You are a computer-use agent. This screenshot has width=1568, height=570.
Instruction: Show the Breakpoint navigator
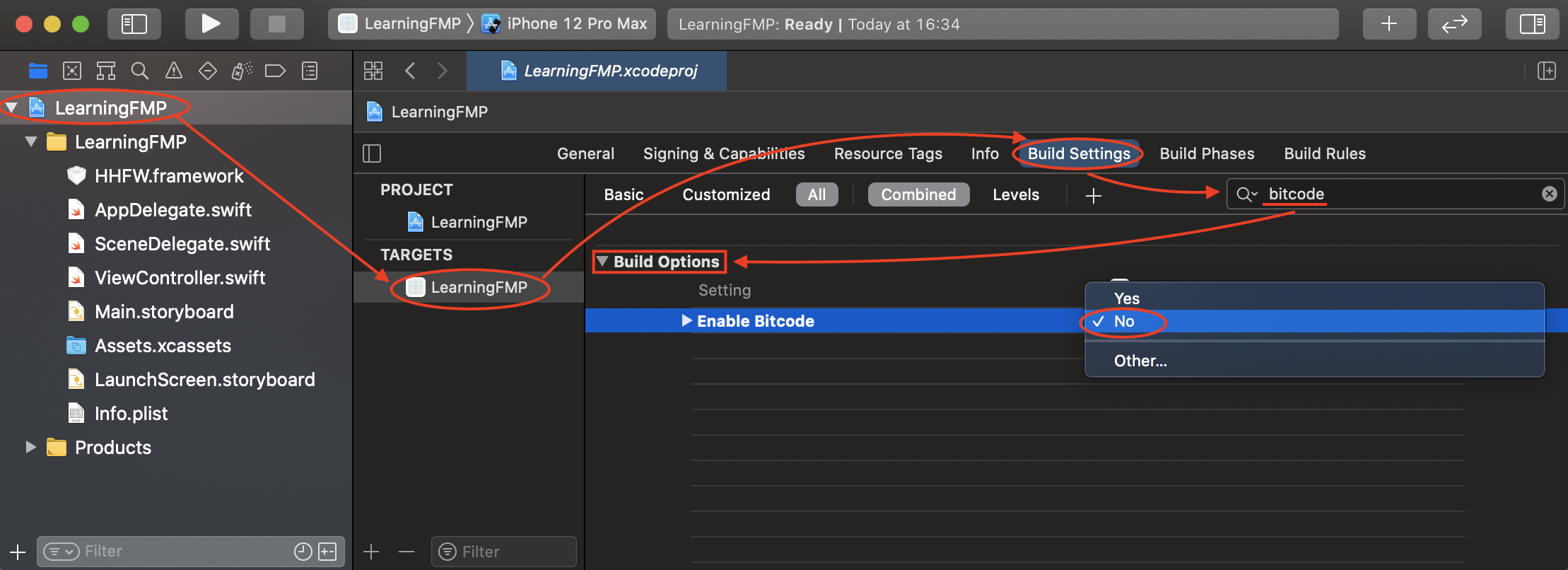pyautogui.click(x=275, y=71)
